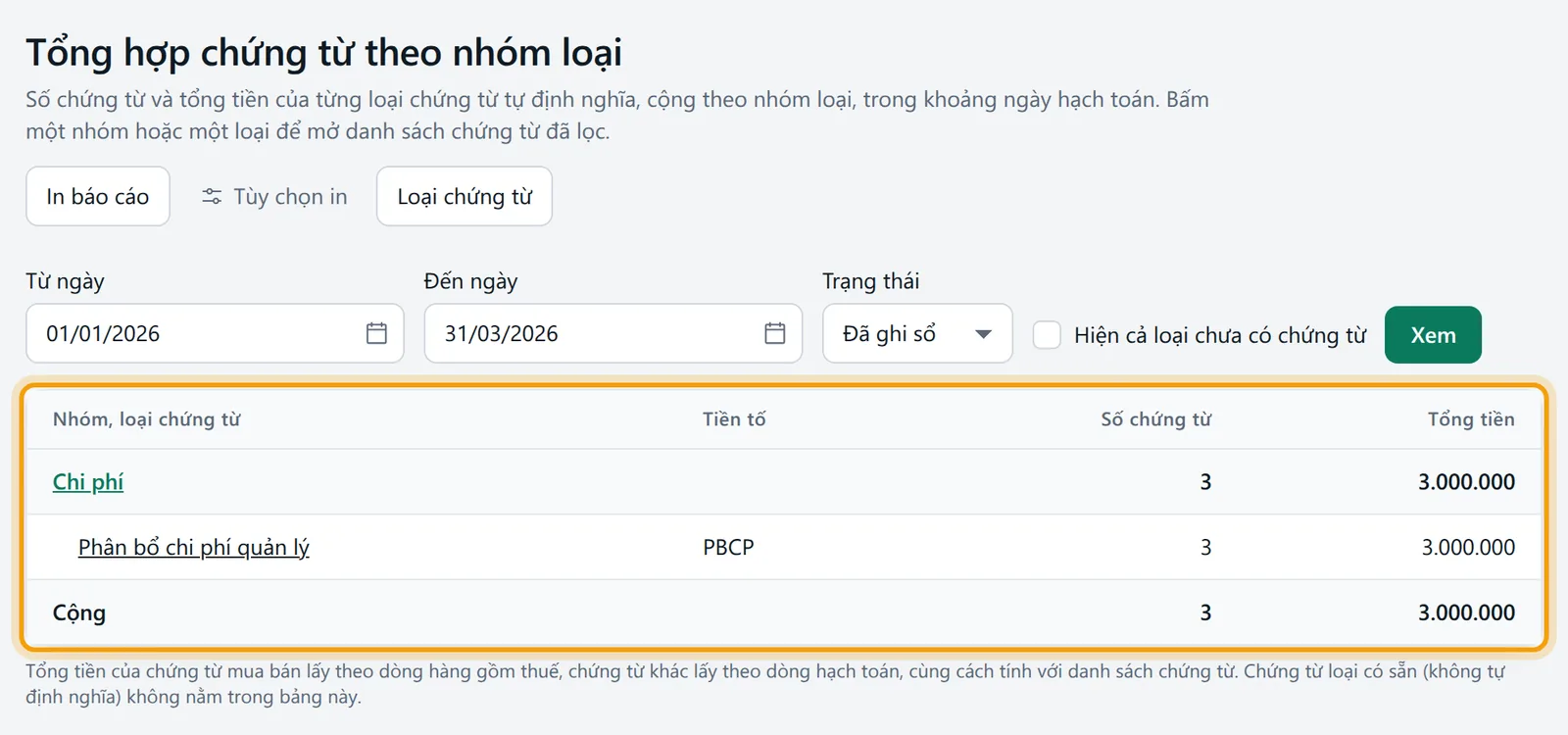Click the Số chứng từ column header

[x=1156, y=419]
